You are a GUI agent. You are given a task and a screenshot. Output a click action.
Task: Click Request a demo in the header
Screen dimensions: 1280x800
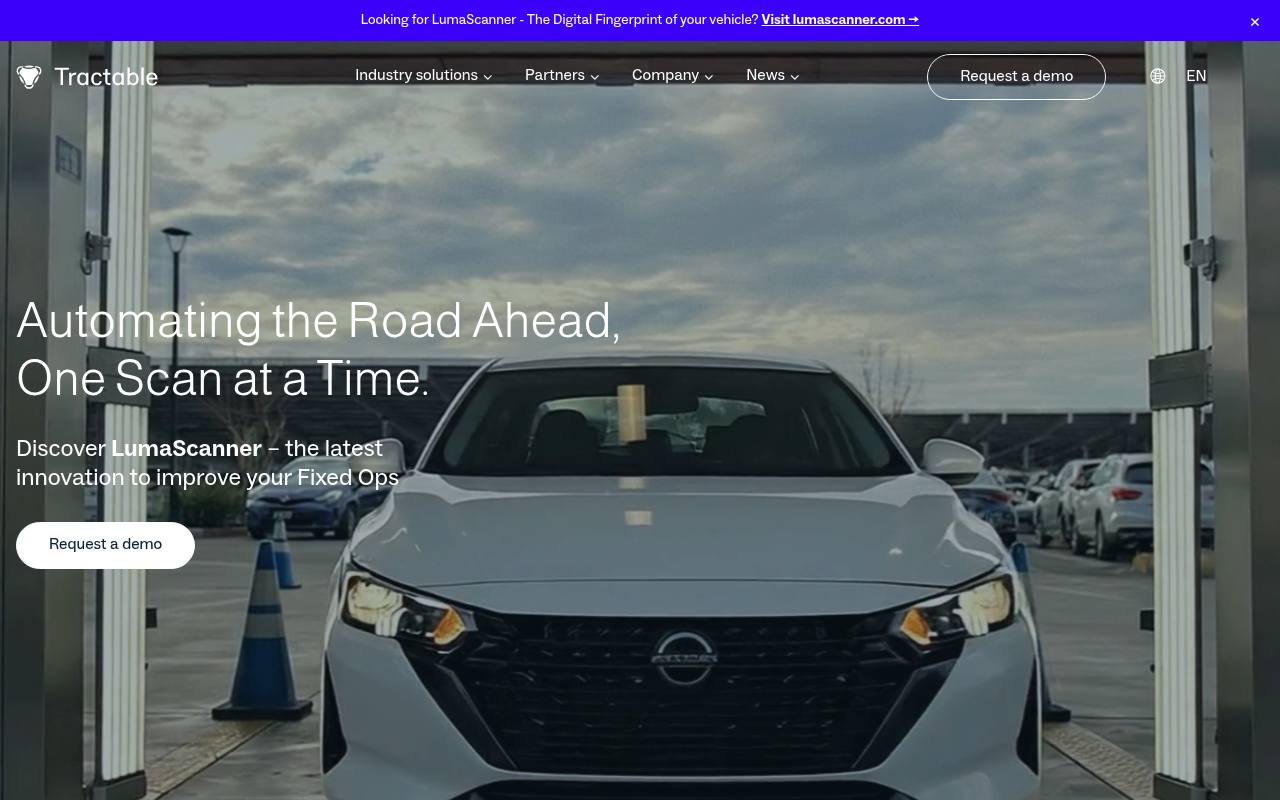(1016, 77)
